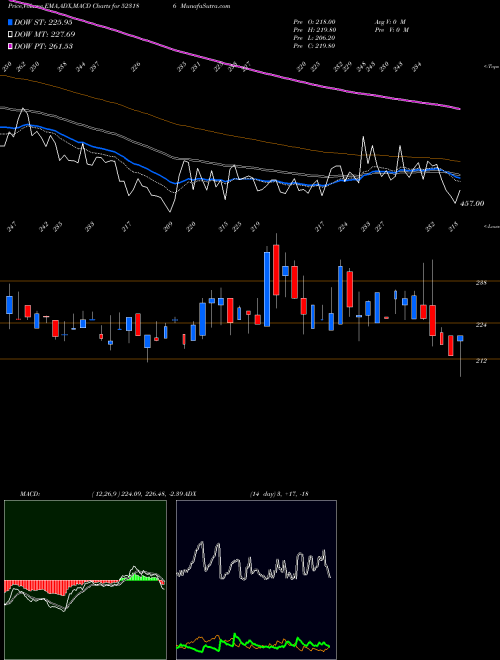
Task: Click the 'Pre V: 0 M' volume text
Action: (x=391, y=30)
